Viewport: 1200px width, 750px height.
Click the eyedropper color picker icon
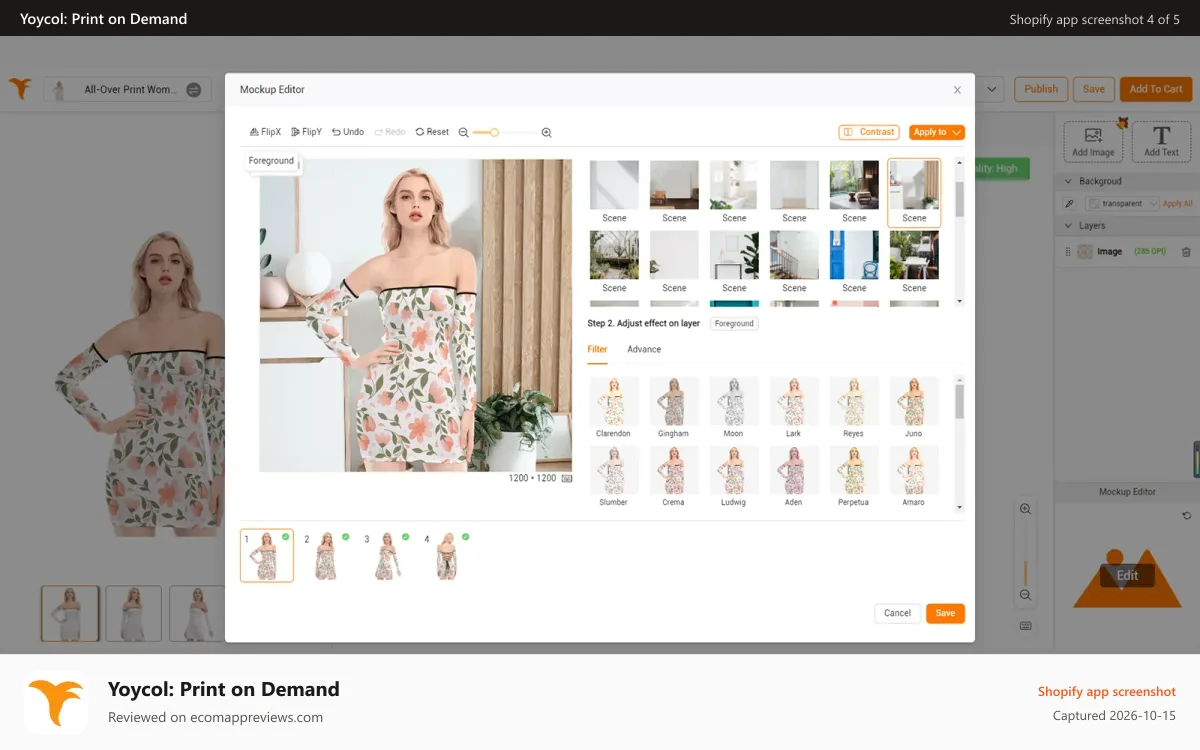click(x=1069, y=204)
